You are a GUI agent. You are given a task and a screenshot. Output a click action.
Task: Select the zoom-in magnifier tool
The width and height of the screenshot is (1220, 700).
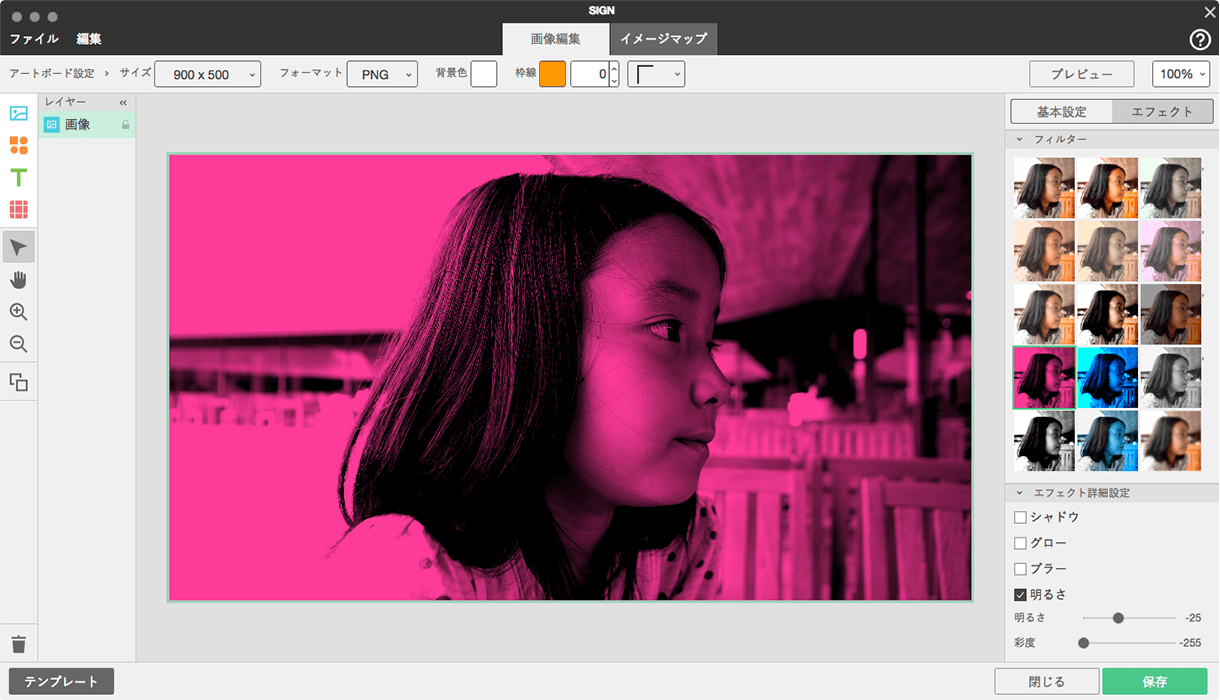[x=18, y=313]
